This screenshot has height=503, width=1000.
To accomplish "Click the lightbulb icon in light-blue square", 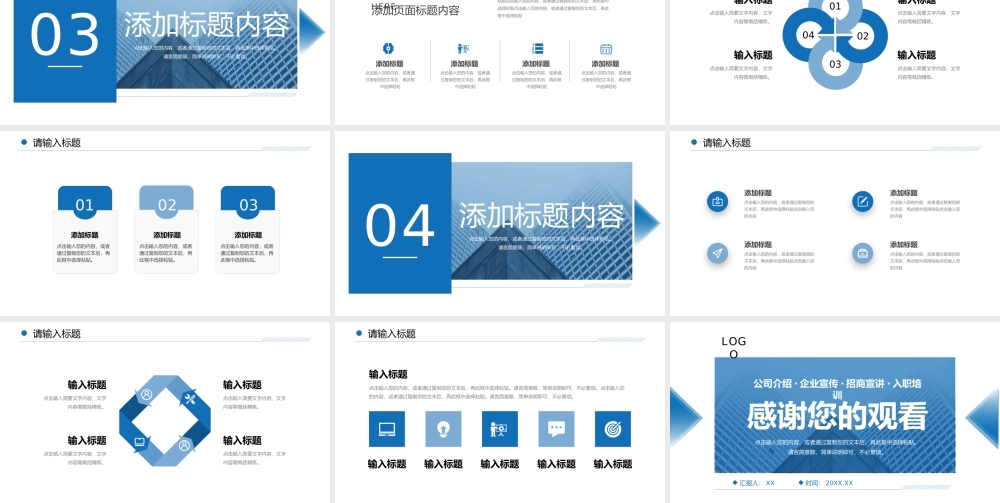I will (x=443, y=429).
